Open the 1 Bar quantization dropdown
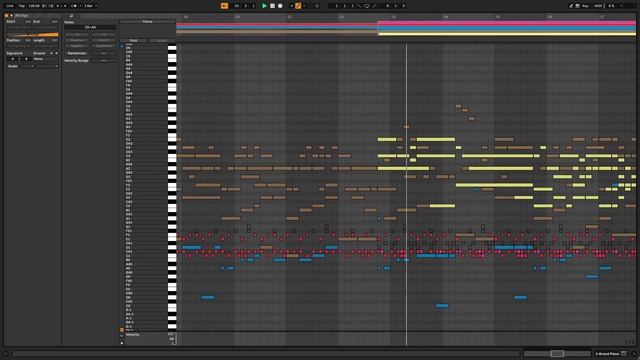Image resolution: width=640 pixels, height=360 pixels. 90,6
